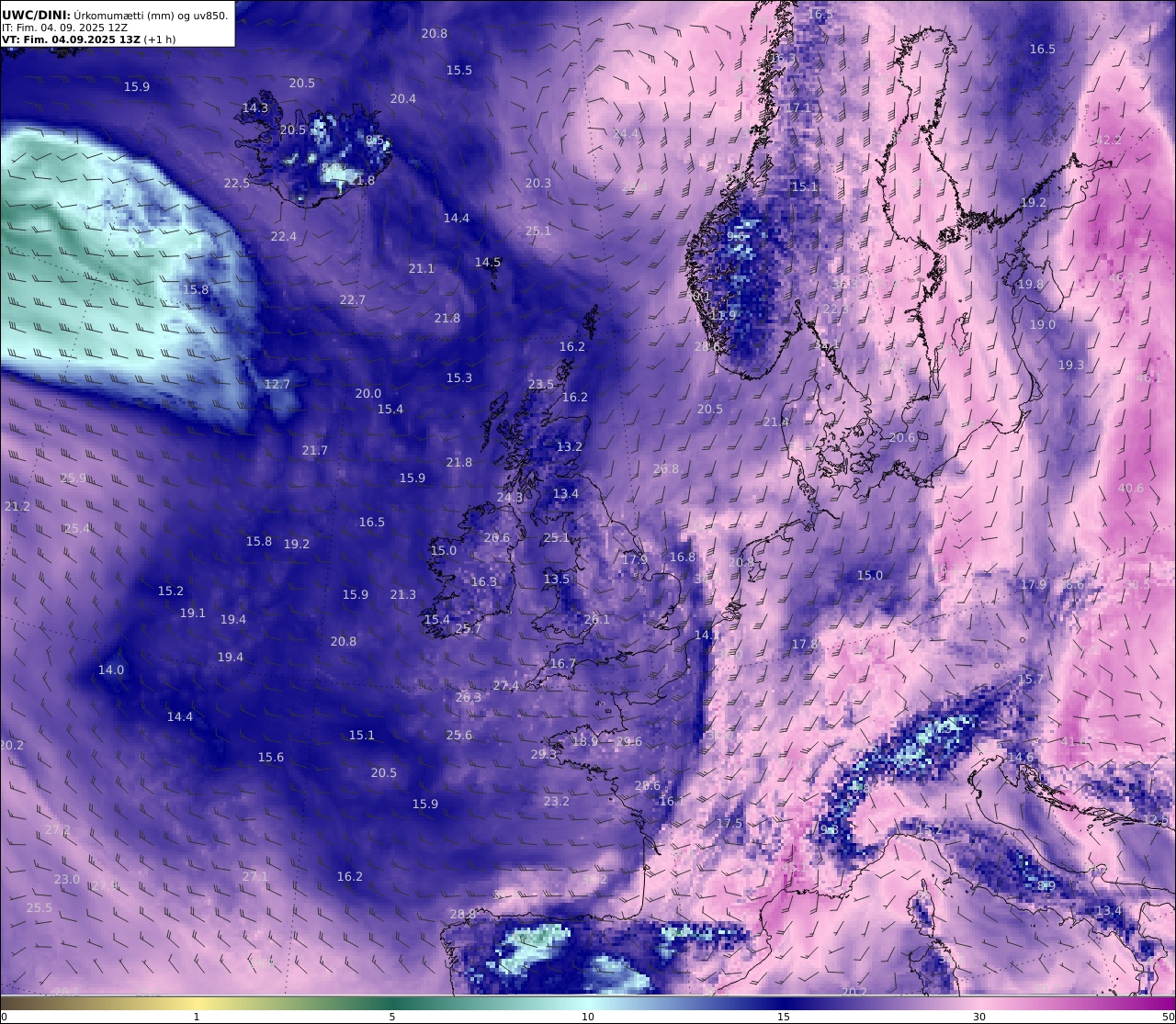1176x1024 pixels.
Task: Click the 16.8 value in the southern North Sea
Action: pos(683,557)
